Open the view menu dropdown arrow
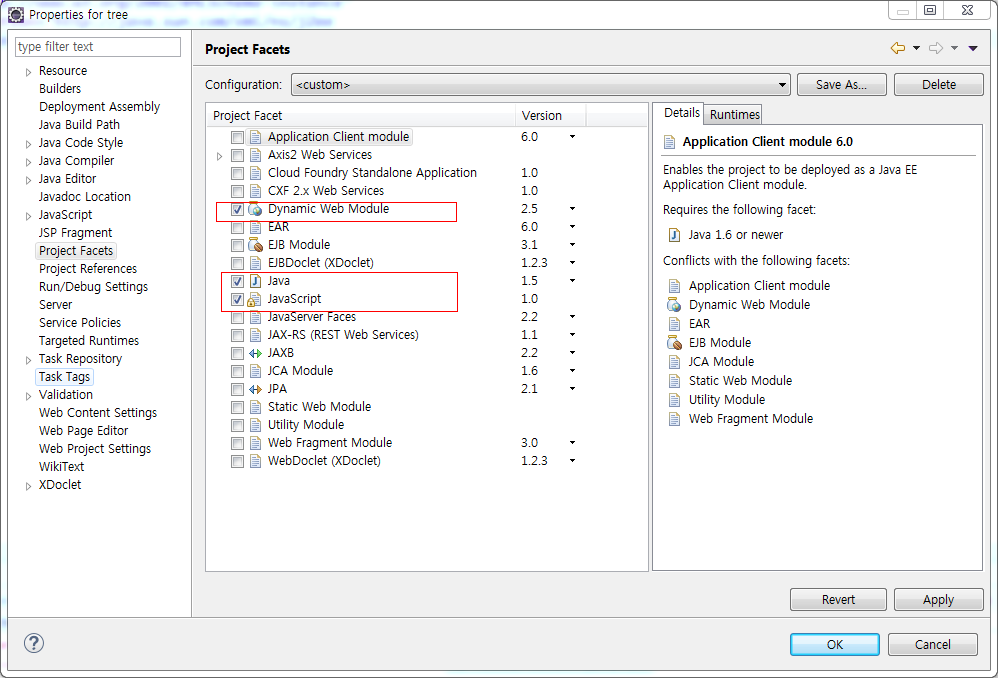 (973, 48)
